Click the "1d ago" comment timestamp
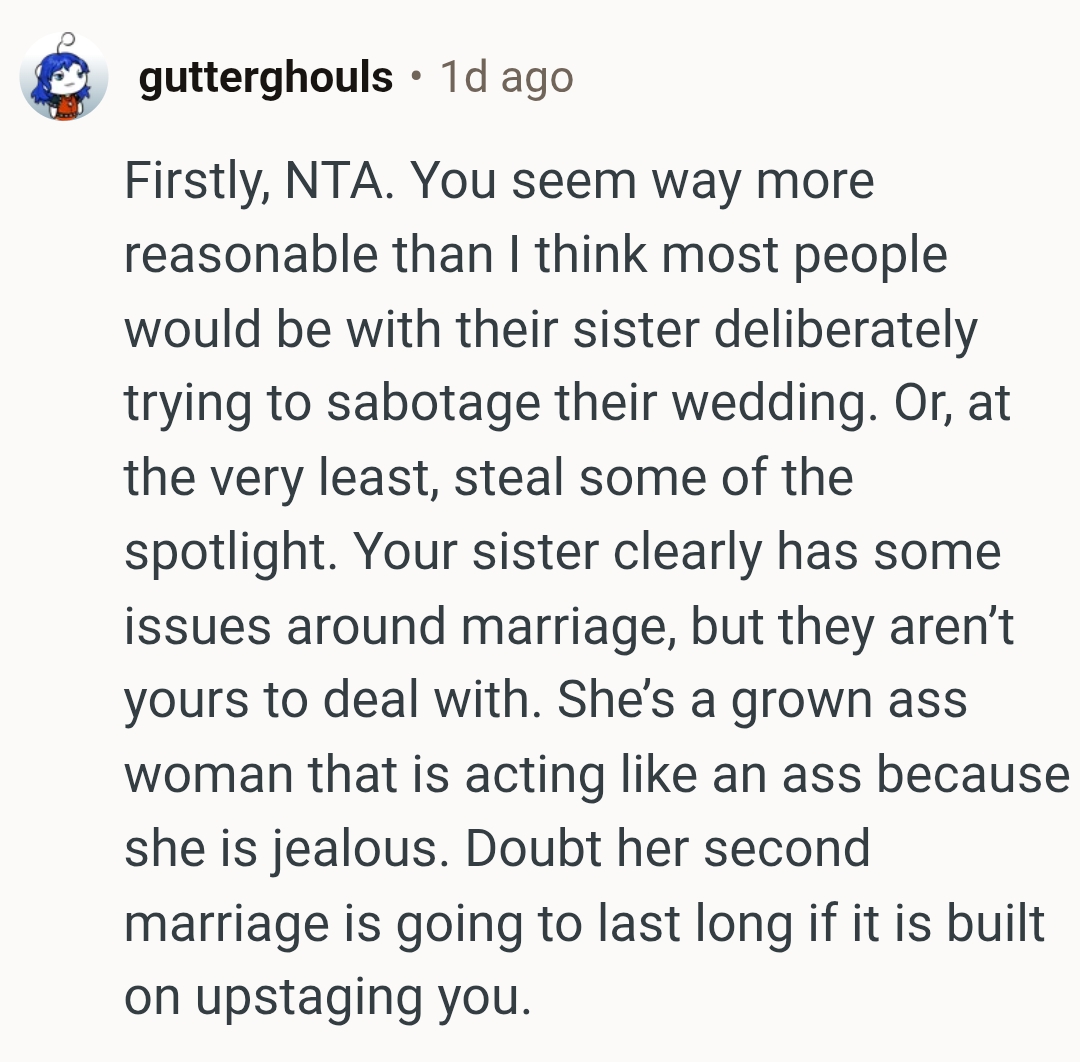The width and height of the screenshot is (1080, 1062). (506, 77)
